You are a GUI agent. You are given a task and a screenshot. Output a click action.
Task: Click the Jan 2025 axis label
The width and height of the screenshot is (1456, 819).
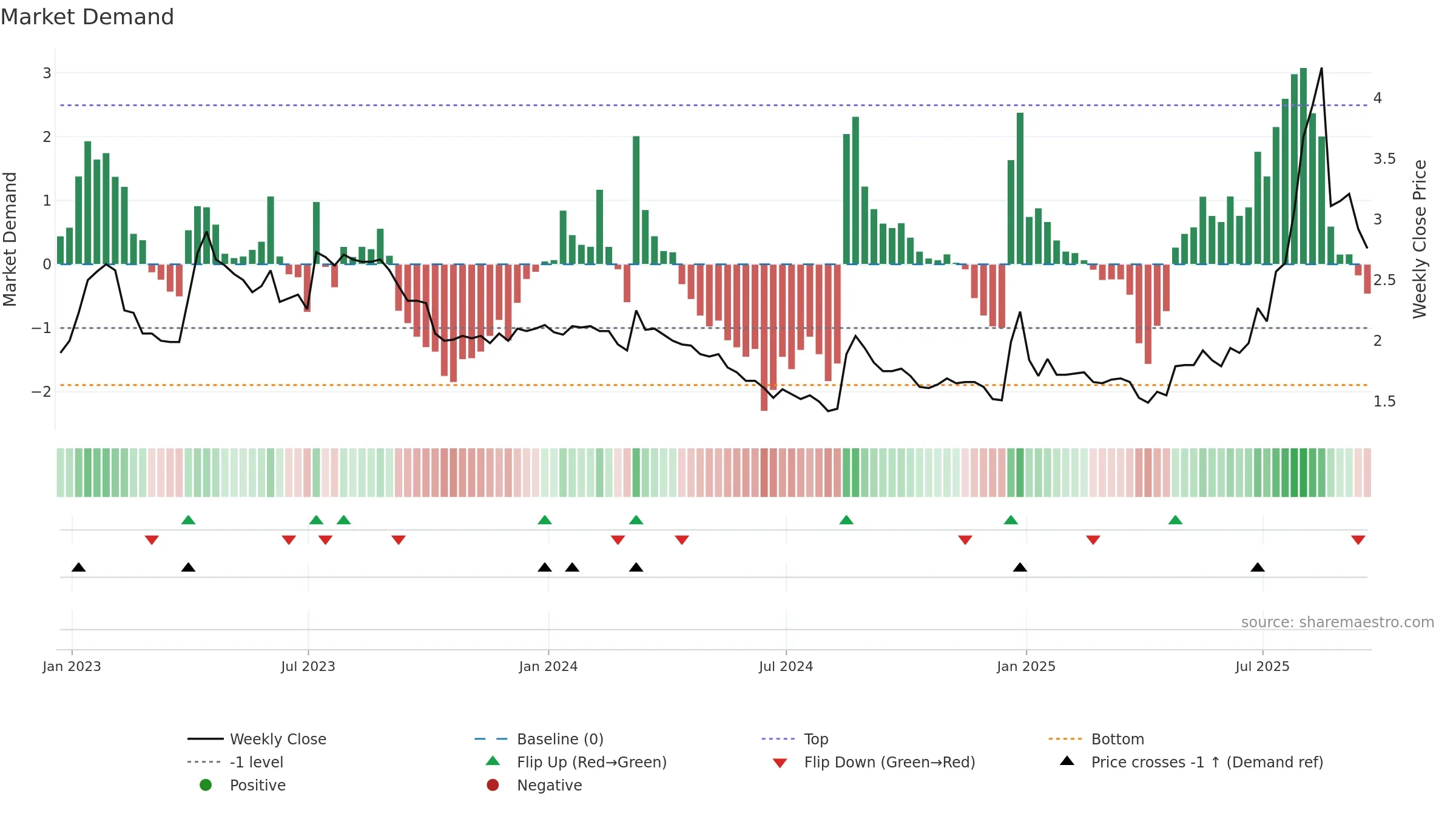click(x=1026, y=666)
